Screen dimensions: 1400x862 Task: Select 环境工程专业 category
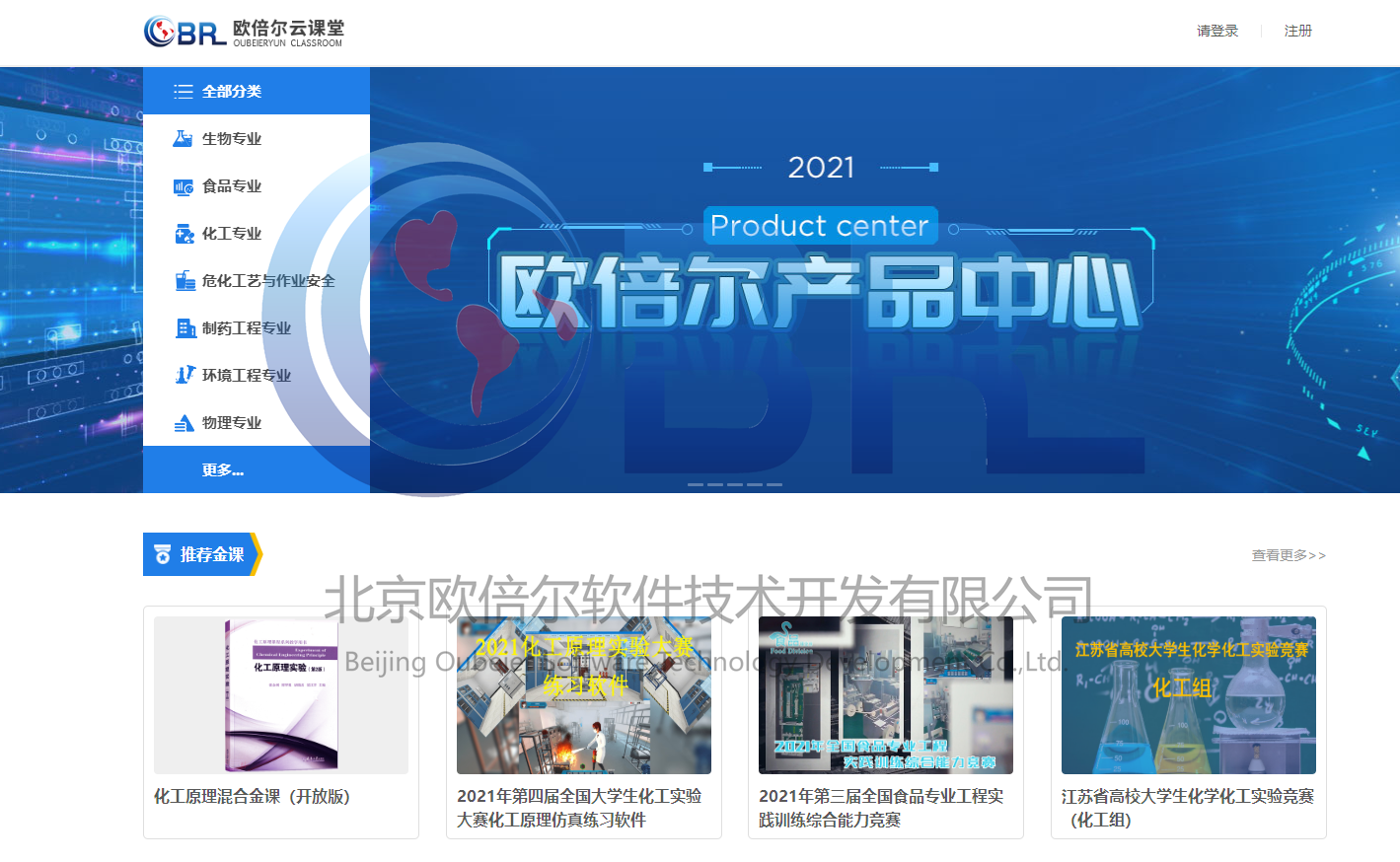(257, 375)
